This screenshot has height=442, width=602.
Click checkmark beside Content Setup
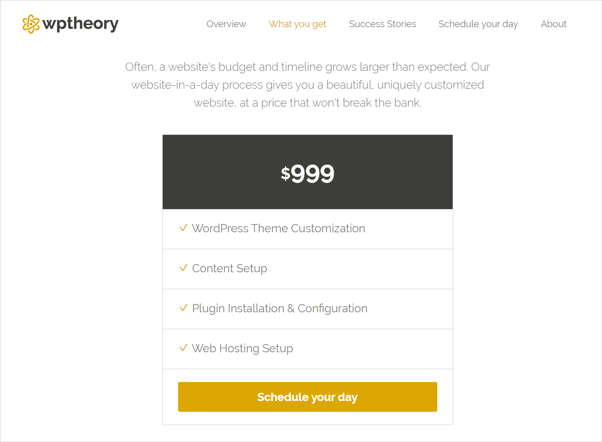point(184,268)
